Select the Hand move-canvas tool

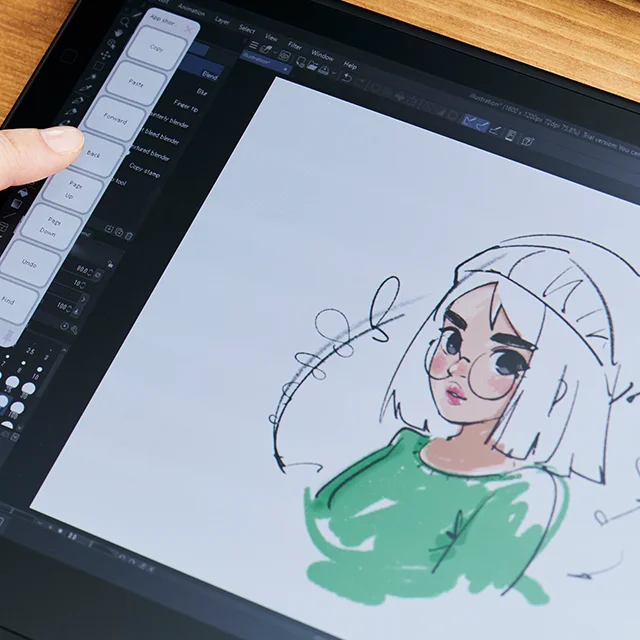coord(118,32)
